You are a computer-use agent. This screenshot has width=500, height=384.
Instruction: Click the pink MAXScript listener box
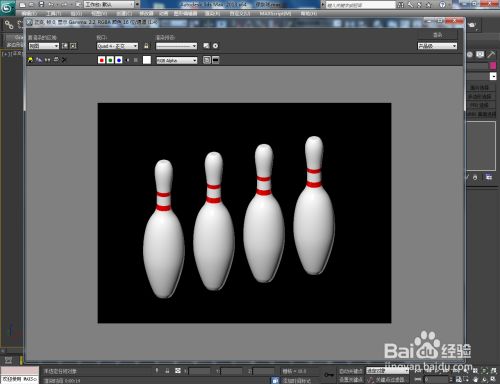pos(20,371)
